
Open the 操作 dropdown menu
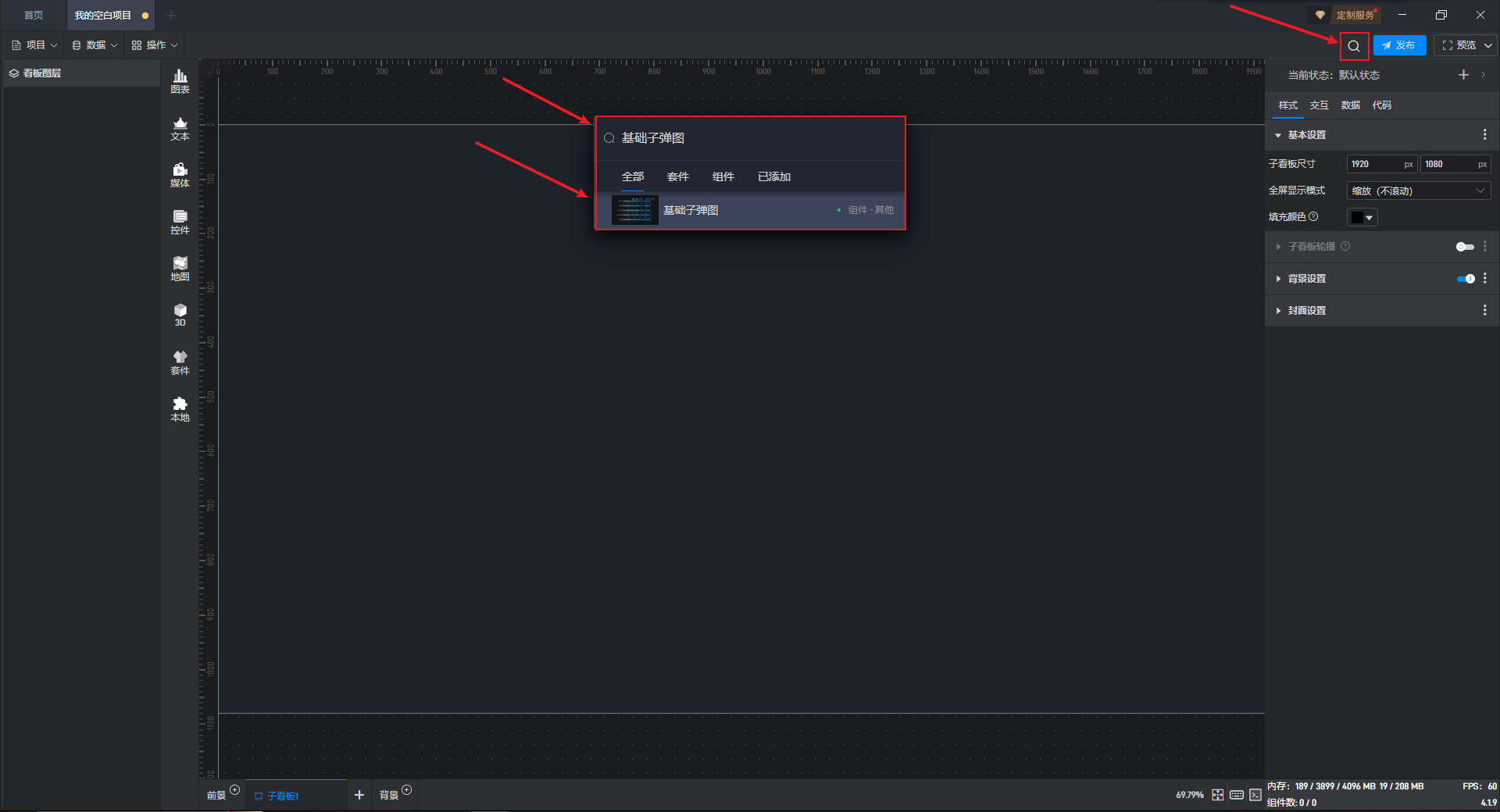(x=155, y=45)
